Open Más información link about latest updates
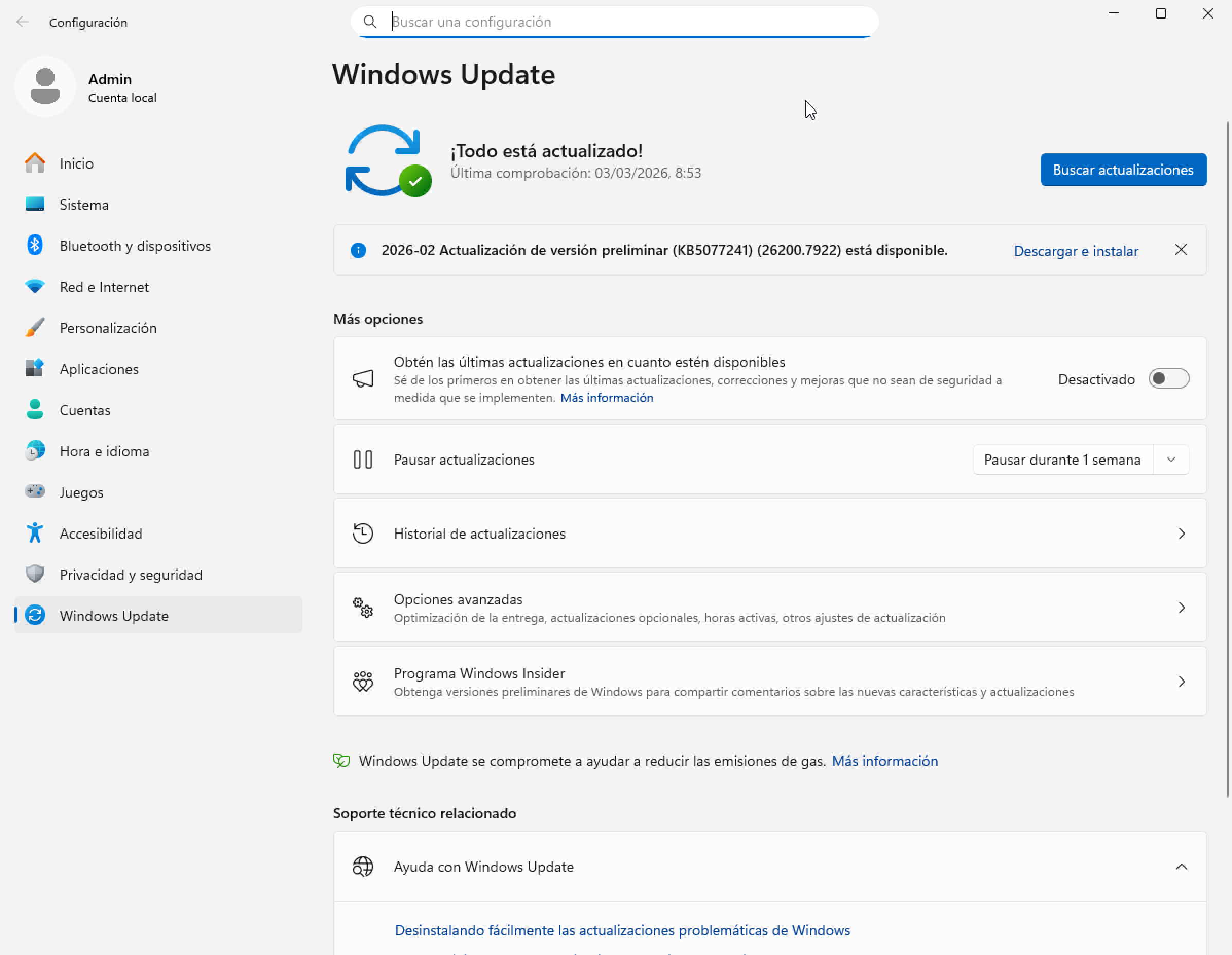This screenshot has height=955, width=1232. point(606,397)
